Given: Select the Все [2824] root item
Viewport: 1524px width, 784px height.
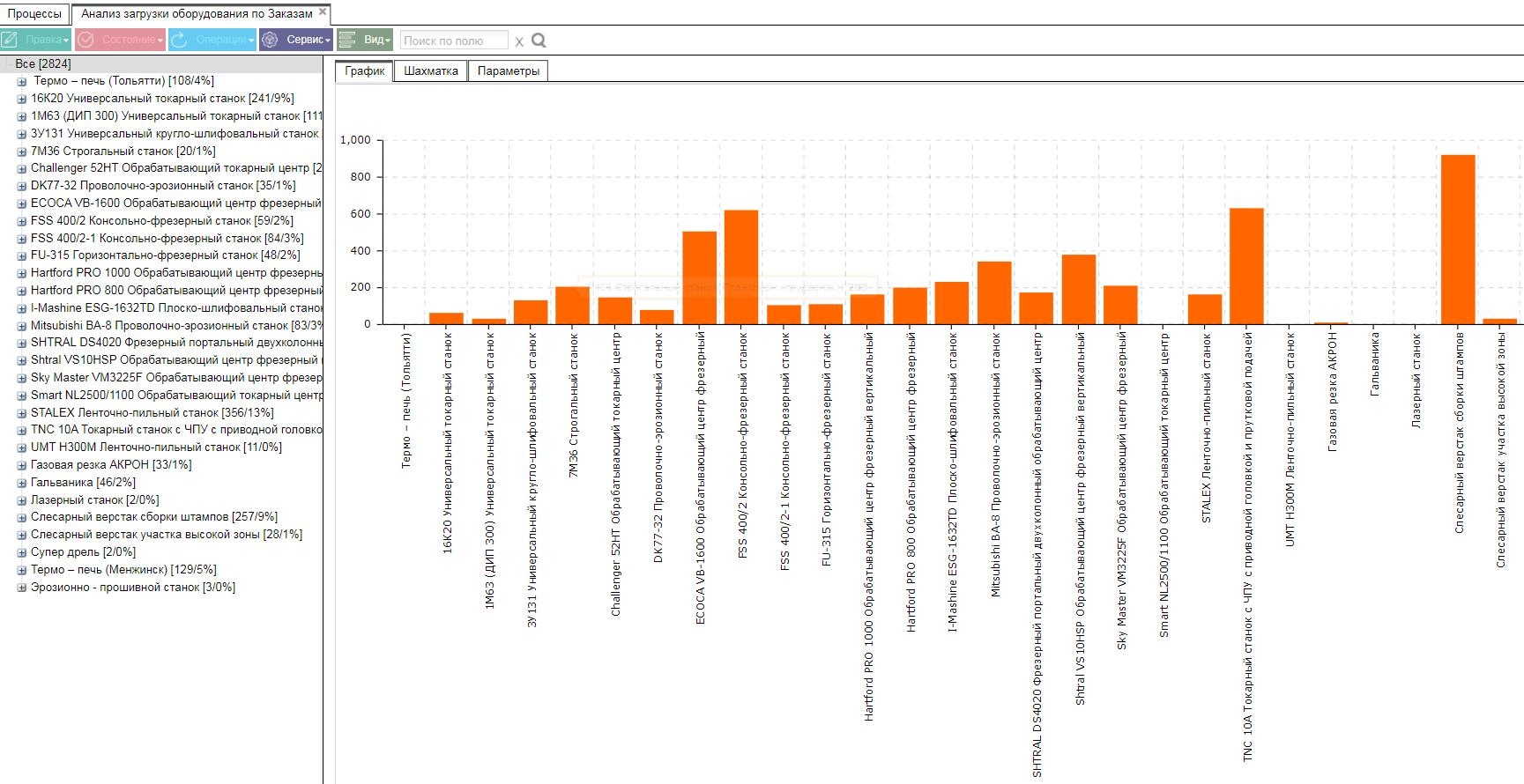Looking at the screenshot, I should point(43,63).
